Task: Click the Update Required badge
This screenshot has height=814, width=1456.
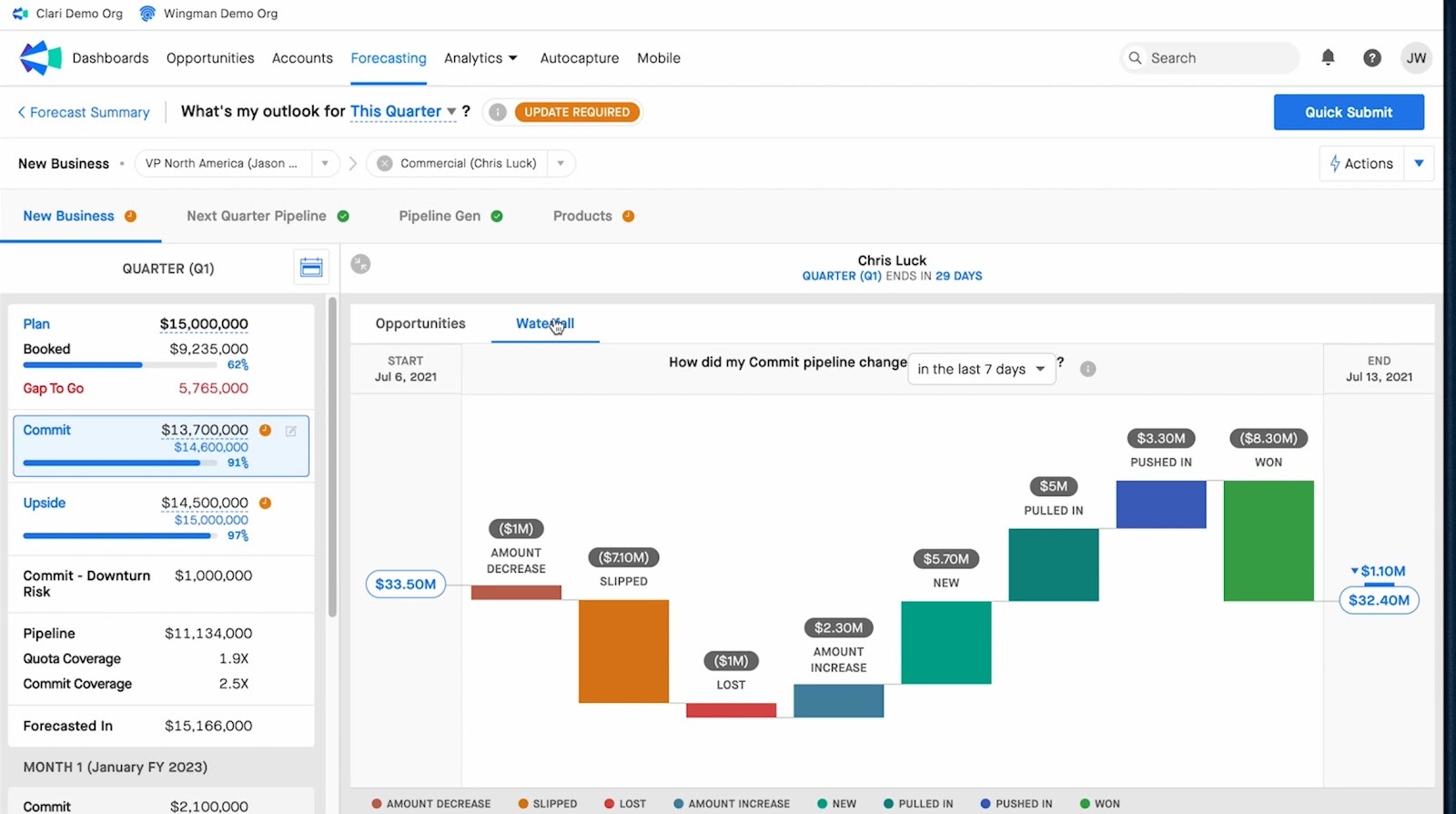Action: point(577,112)
